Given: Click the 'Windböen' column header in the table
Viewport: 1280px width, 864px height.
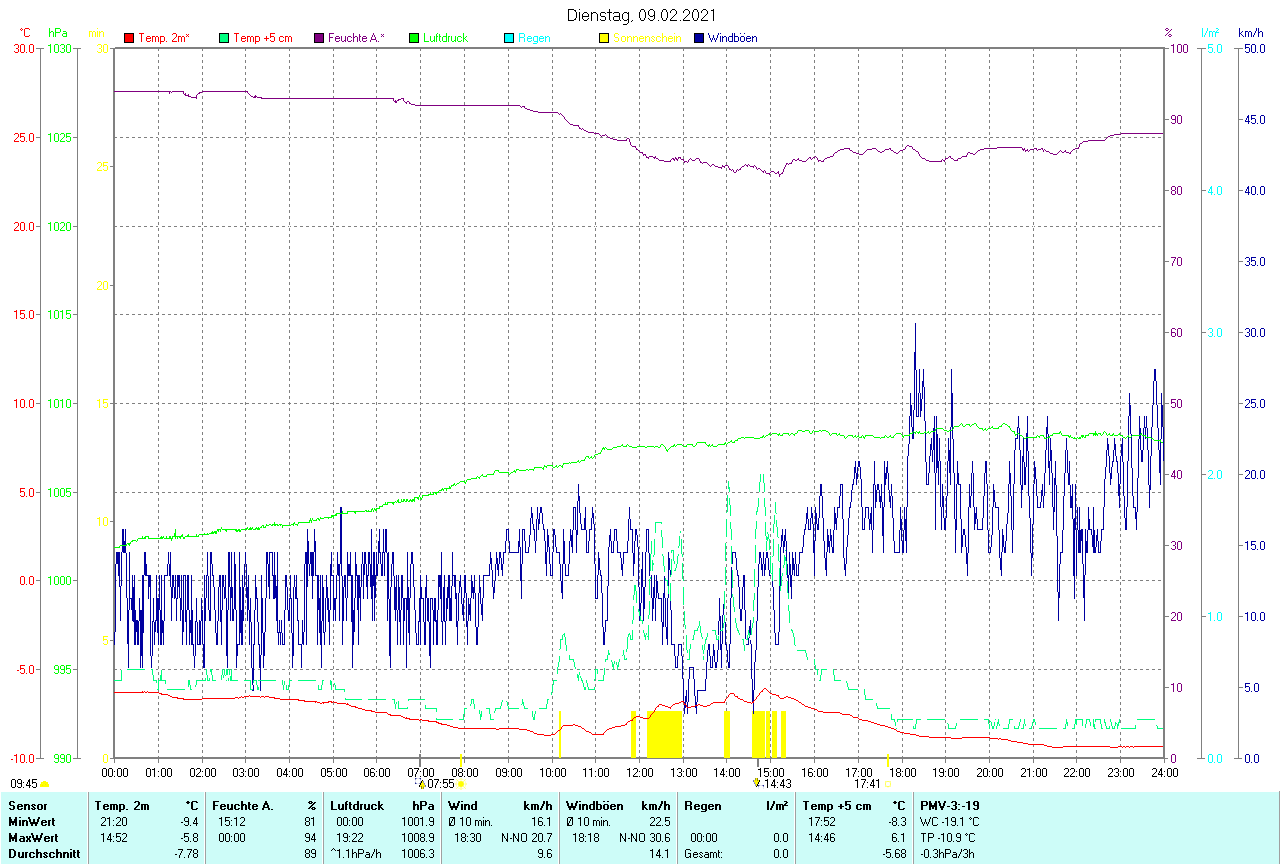Looking at the screenshot, I should pos(595,805).
